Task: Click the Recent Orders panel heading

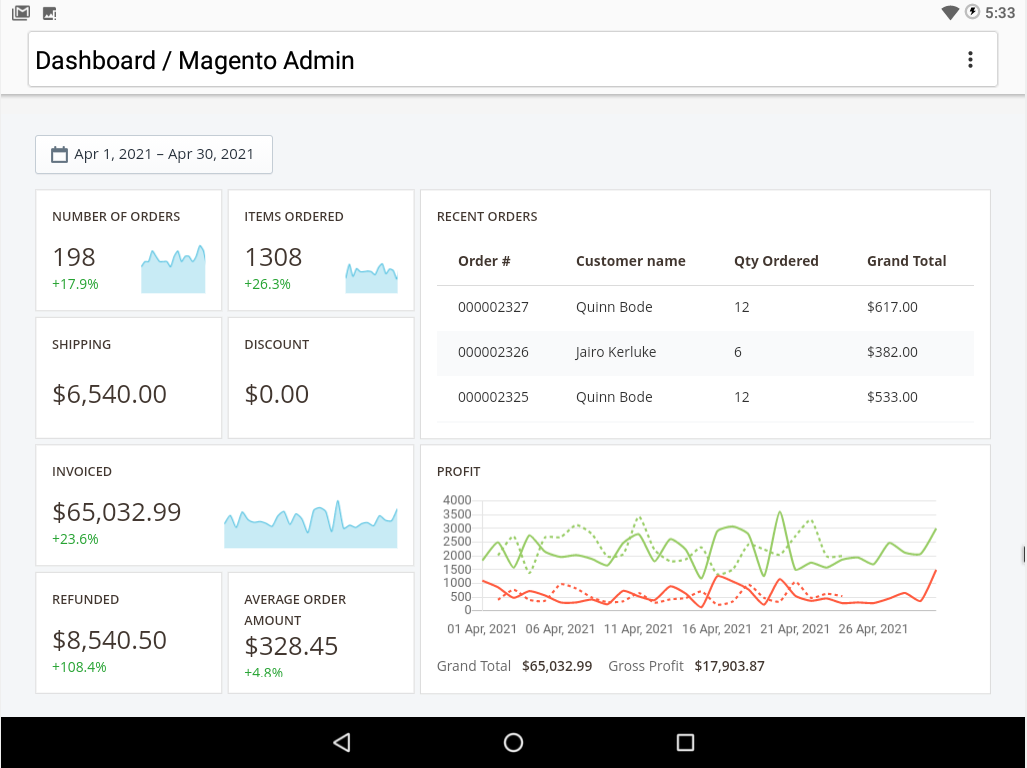Action: pos(487,217)
